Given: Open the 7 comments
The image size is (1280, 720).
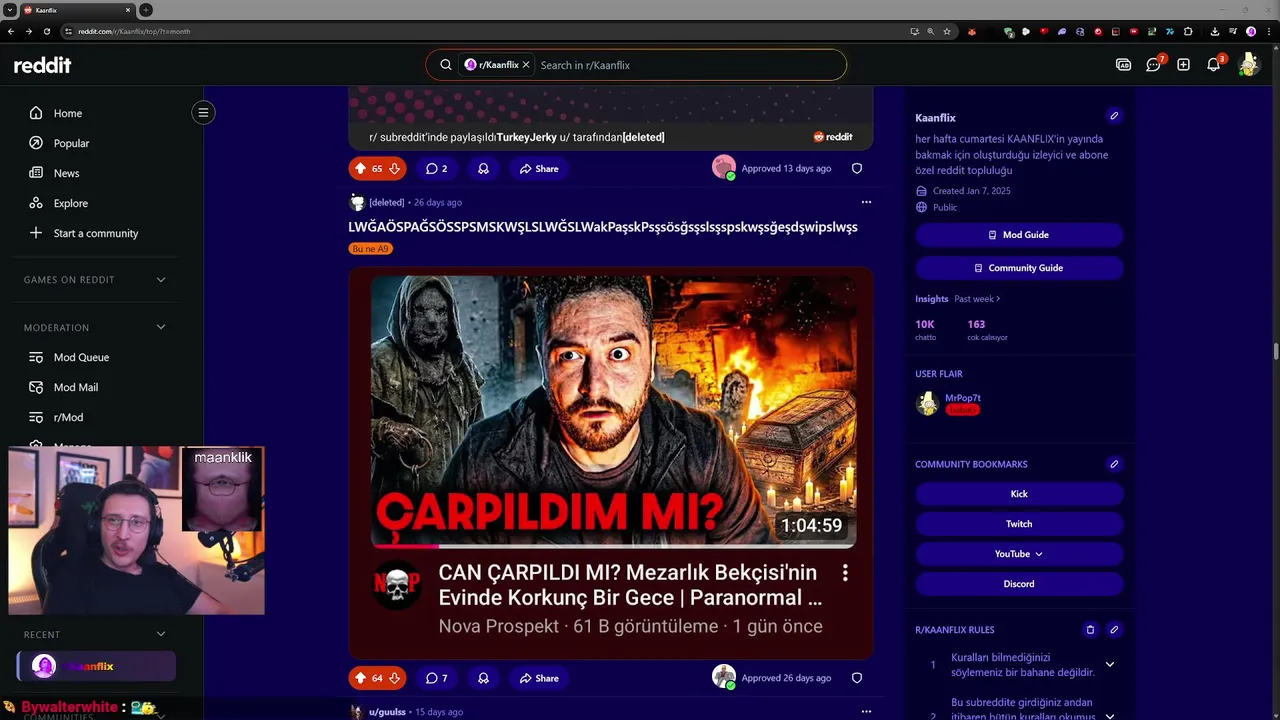Looking at the screenshot, I should click(436, 678).
